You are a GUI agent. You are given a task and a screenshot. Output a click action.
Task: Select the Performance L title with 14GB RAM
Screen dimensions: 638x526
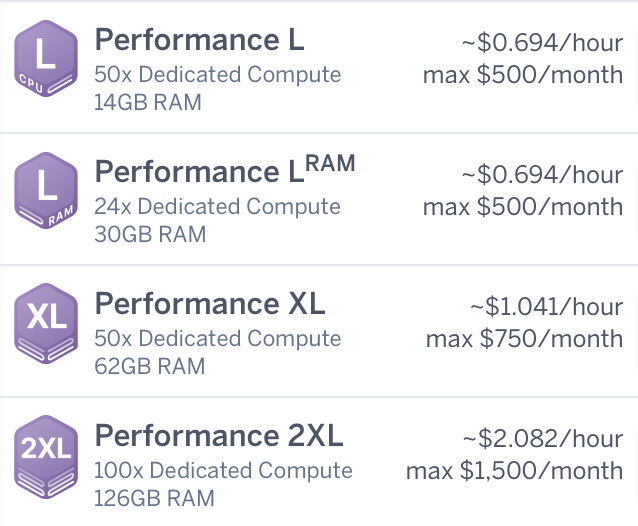click(x=199, y=41)
